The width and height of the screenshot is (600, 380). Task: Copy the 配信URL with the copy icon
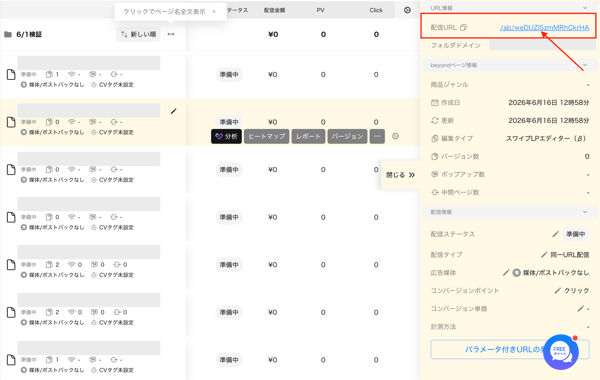463,28
